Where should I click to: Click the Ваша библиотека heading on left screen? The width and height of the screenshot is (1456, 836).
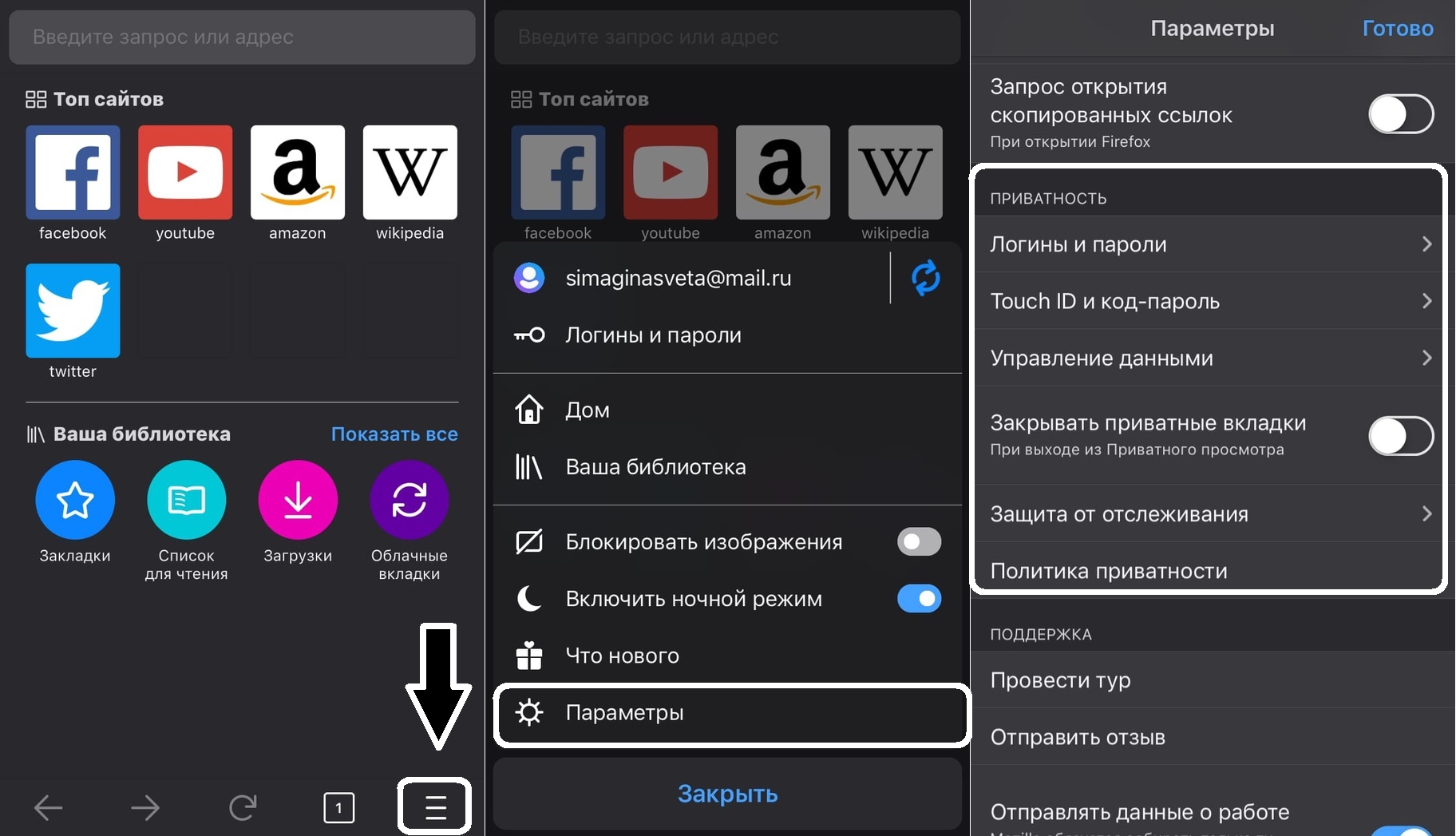tap(141, 434)
